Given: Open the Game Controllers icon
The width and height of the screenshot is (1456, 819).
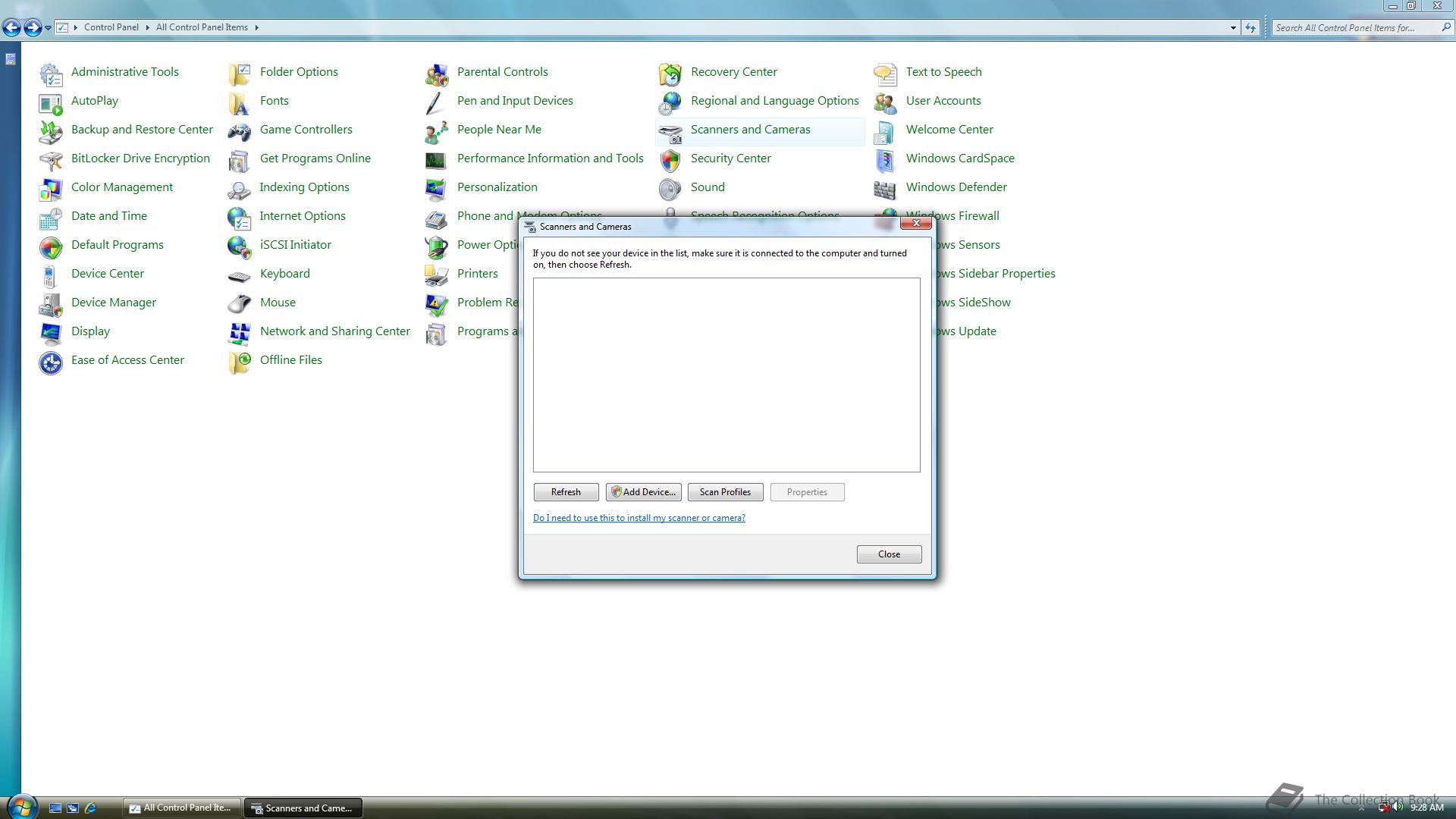Looking at the screenshot, I should click(240, 131).
